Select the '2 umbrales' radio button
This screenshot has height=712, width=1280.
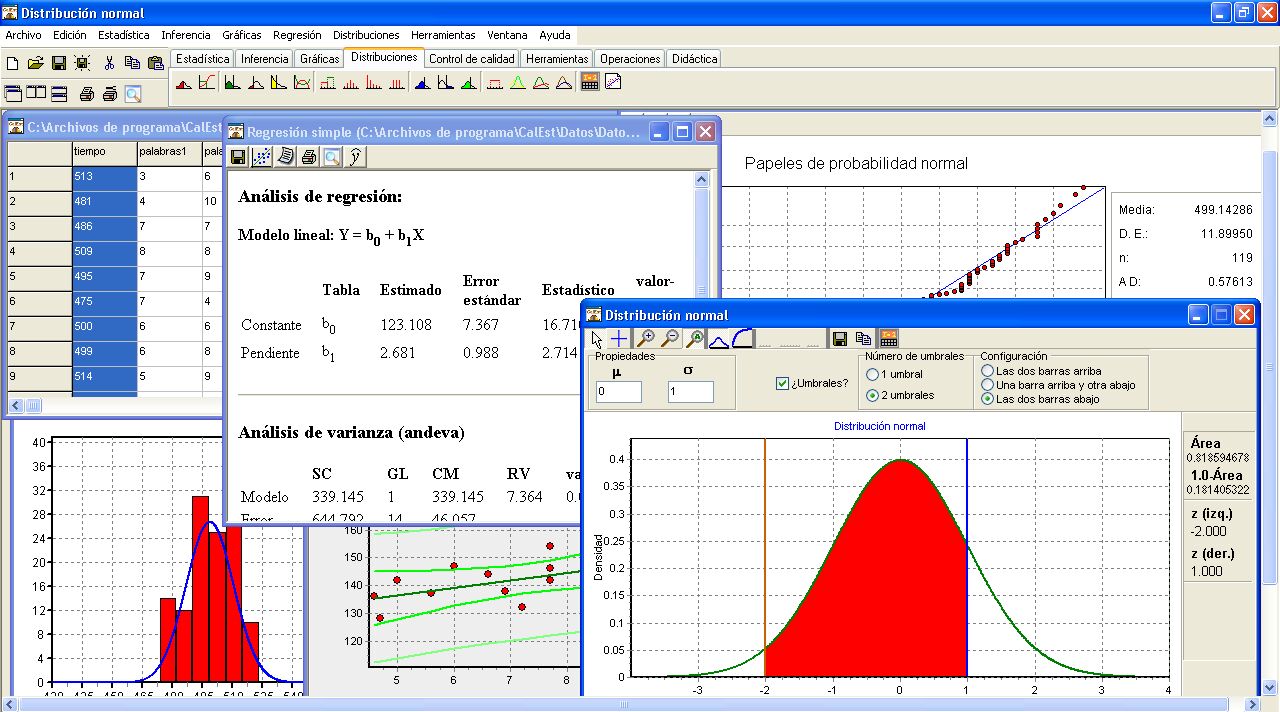pos(873,395)
